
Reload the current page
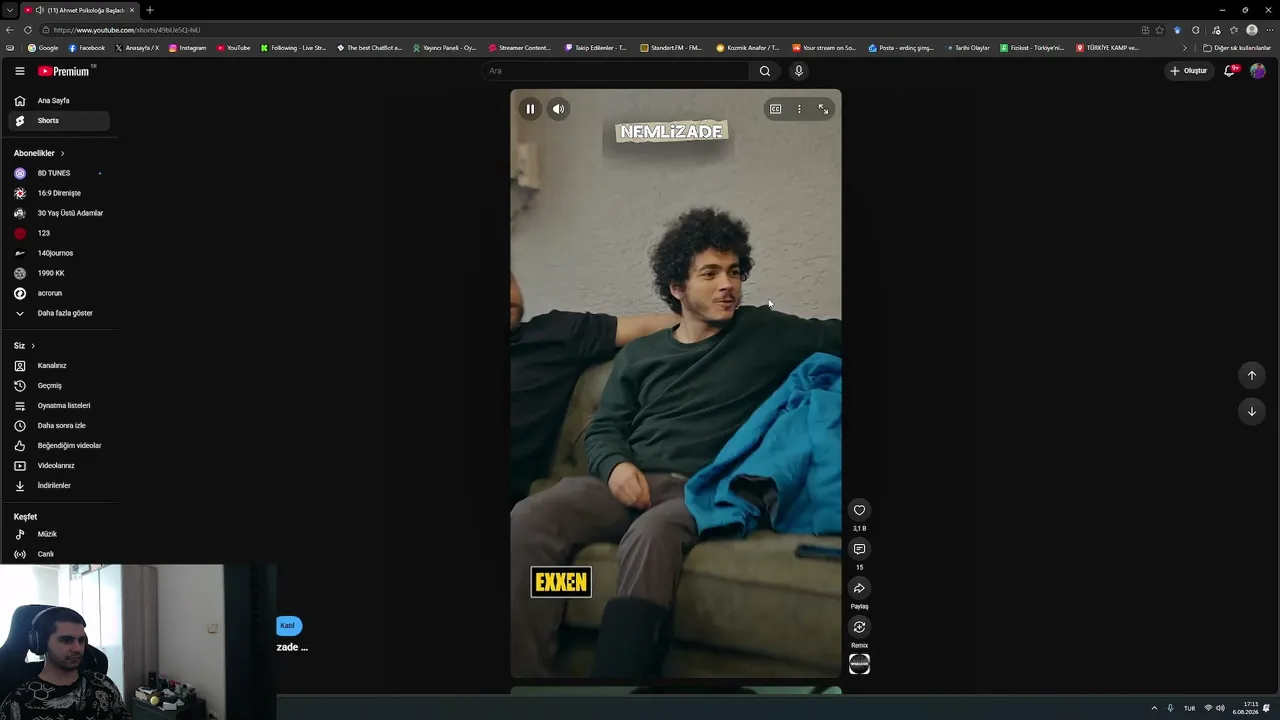click(27, 30)
